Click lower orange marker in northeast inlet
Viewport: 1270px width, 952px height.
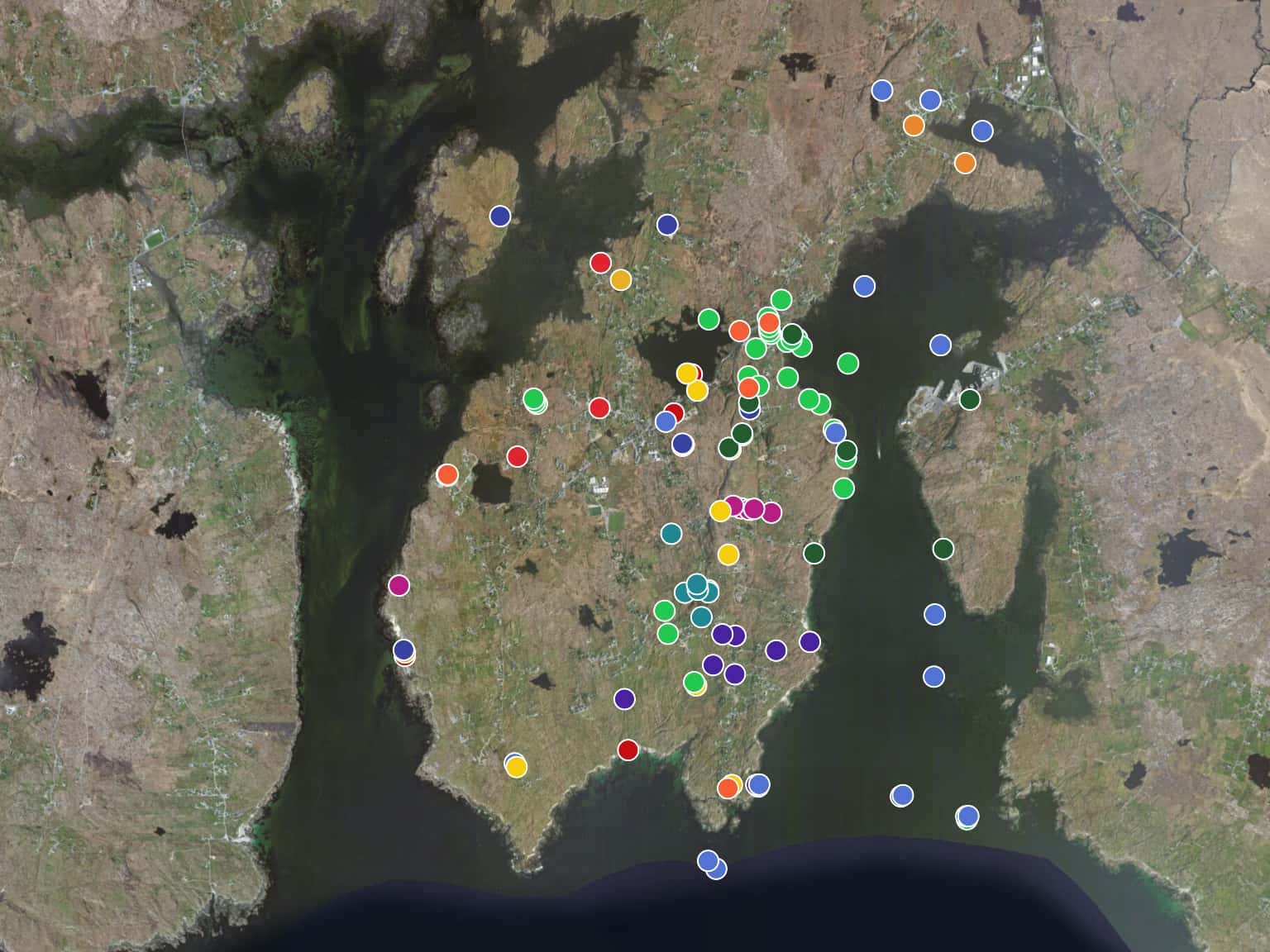point(964,163)
